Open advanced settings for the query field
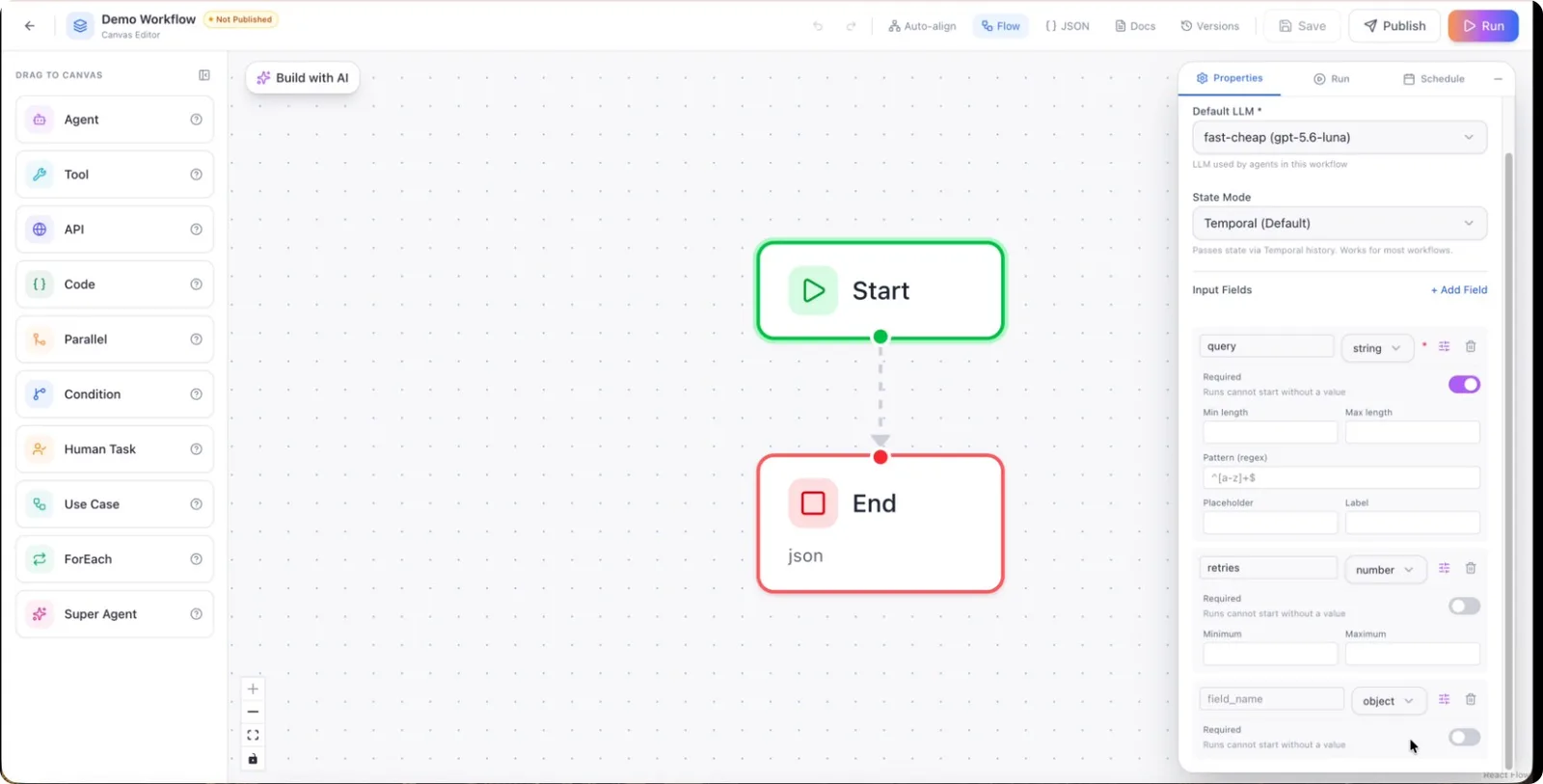The height and width of the screenshot is (784, 1543). [x=1445, y=346]
